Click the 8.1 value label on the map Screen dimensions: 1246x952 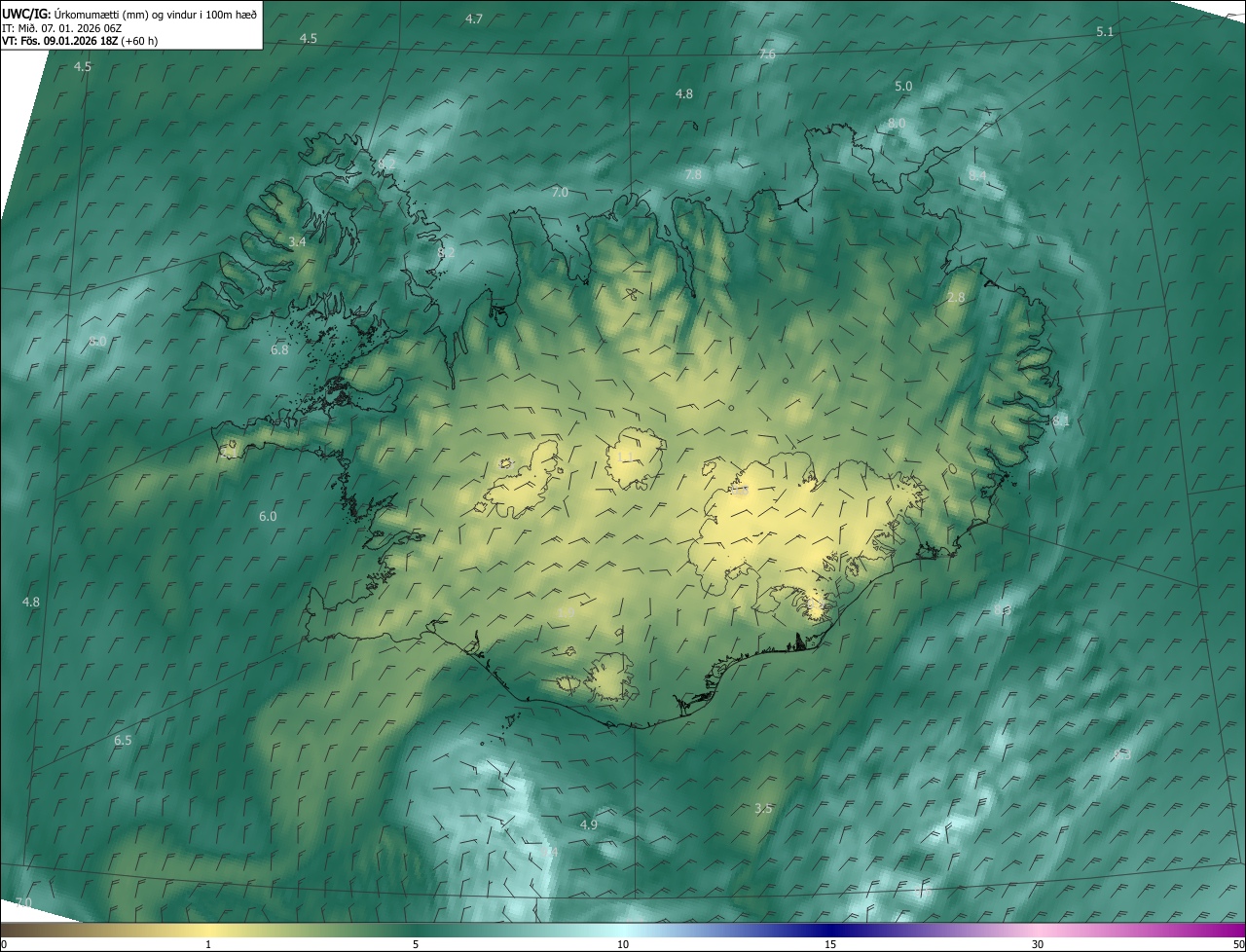pyautogui.click(x=1061, y=421)
